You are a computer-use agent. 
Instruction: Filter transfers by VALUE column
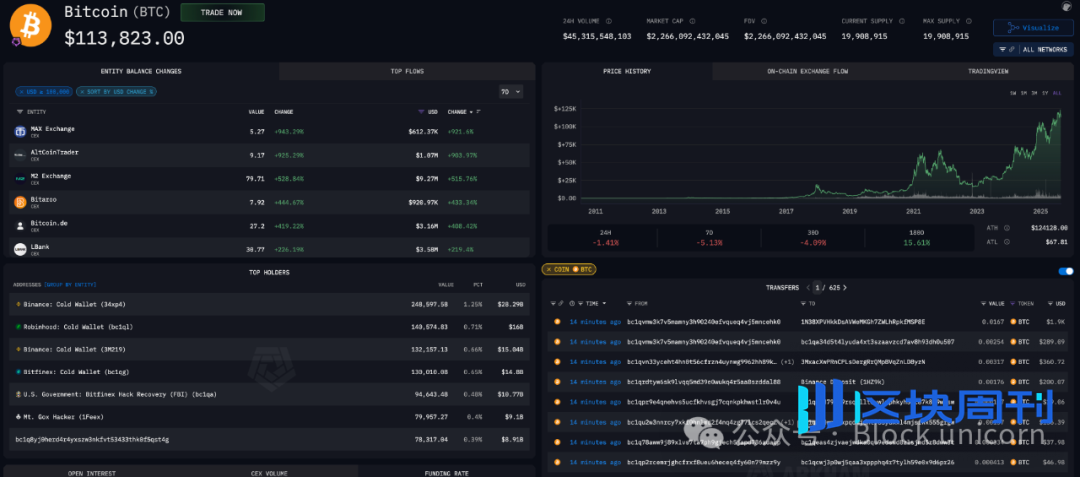pyautogui.click(x=983, y=303)
